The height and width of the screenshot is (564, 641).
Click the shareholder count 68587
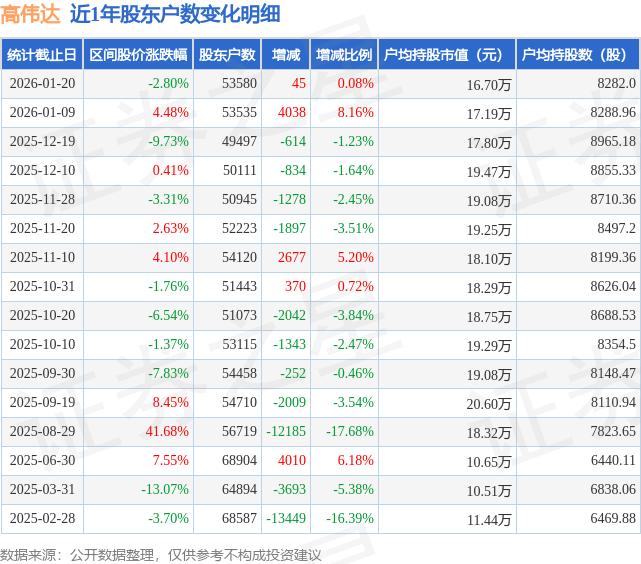click(240, 519)
